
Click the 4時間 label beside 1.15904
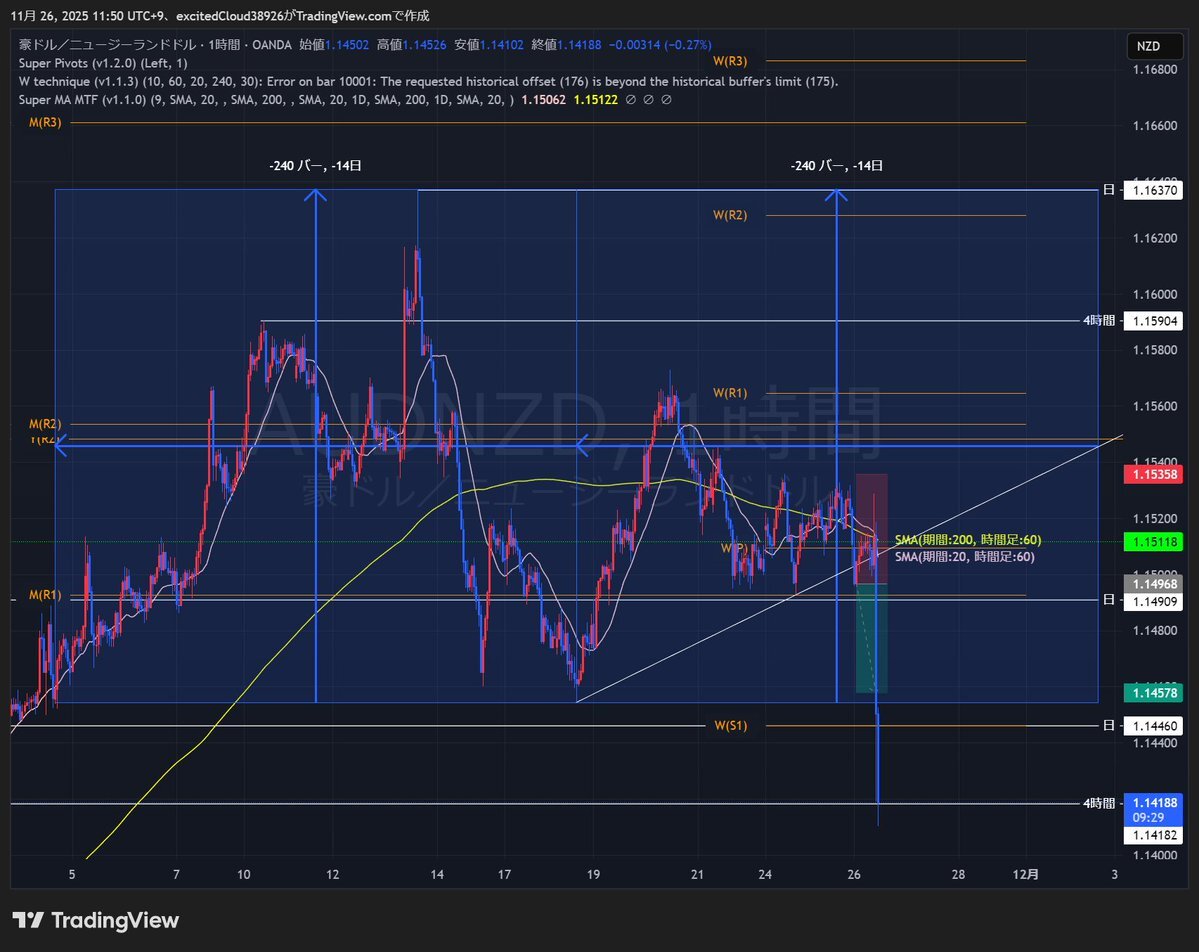(1099, 320)
